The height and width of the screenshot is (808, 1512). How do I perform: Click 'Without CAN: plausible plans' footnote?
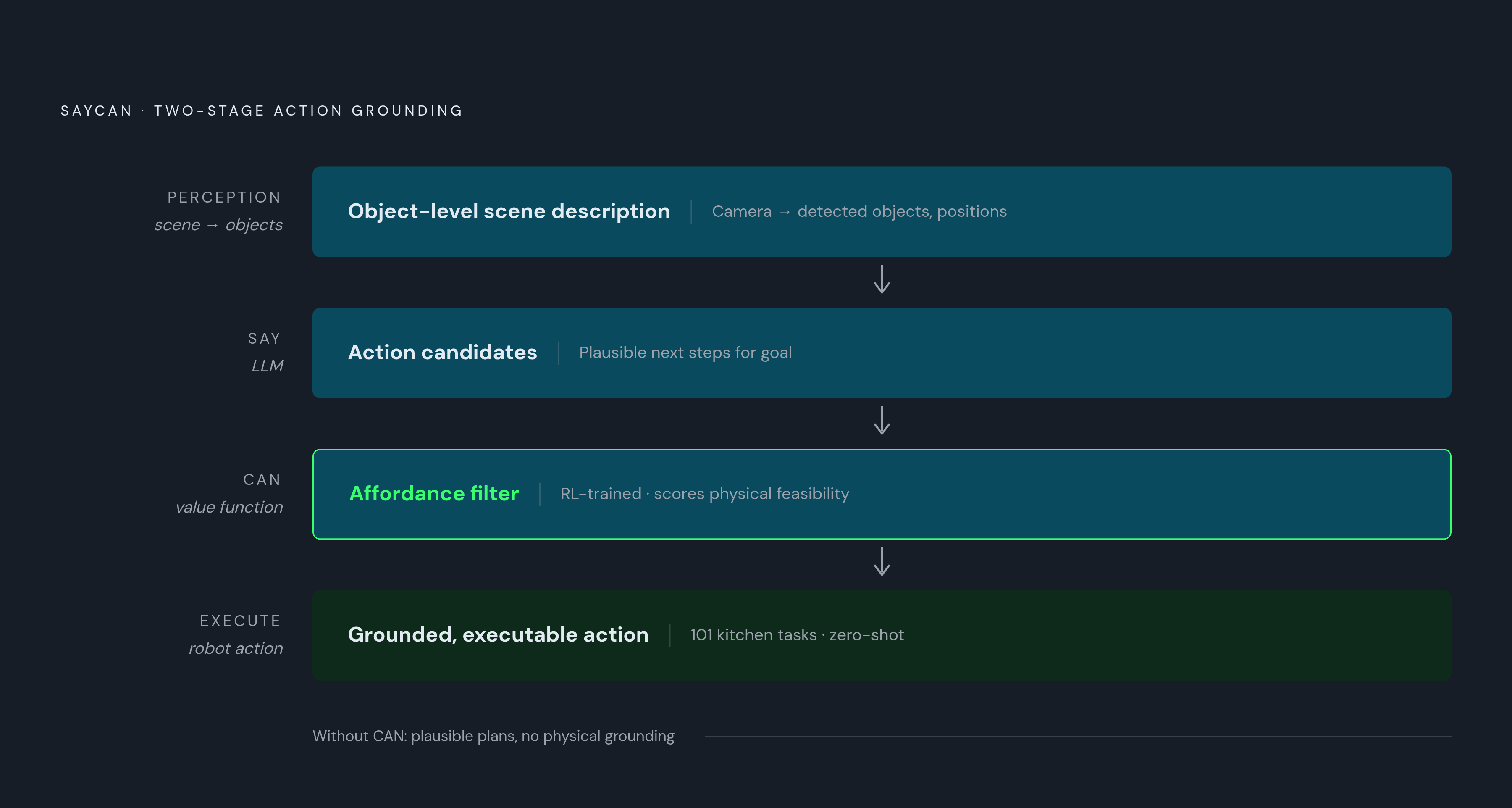point(493,737)
